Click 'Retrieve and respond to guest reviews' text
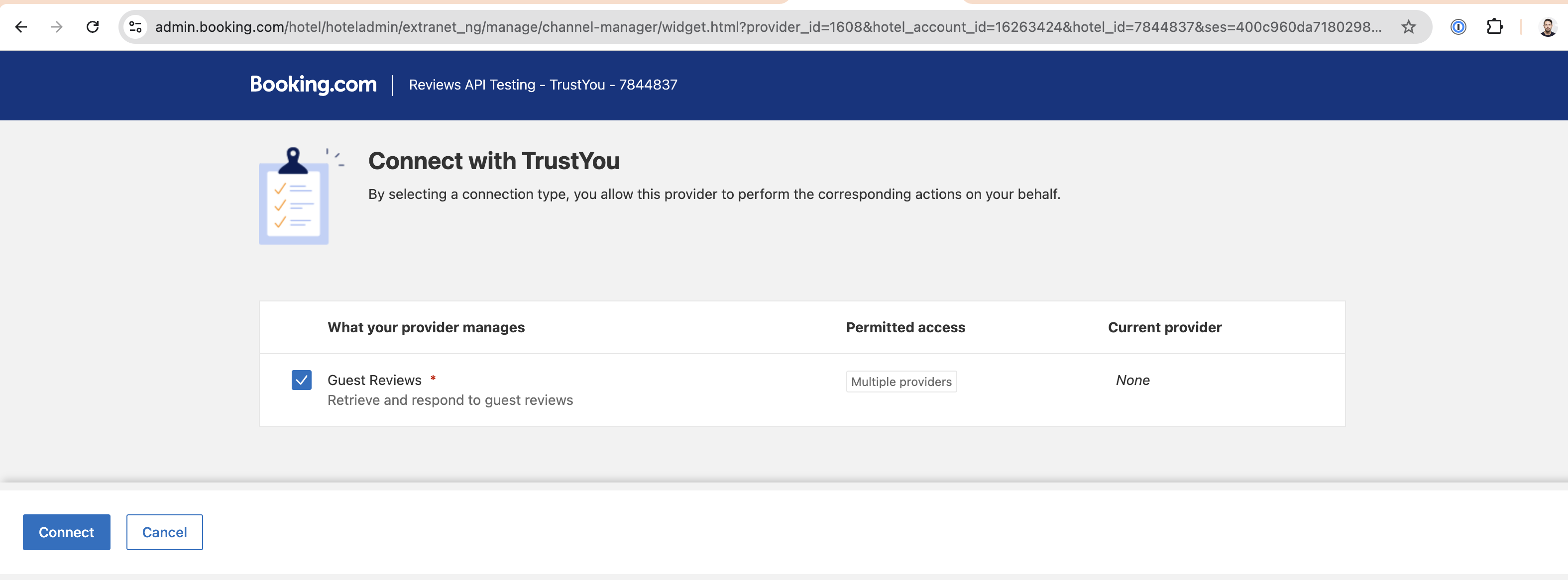1568x580 pixels. pyautogui.click(x=450, y=400)
